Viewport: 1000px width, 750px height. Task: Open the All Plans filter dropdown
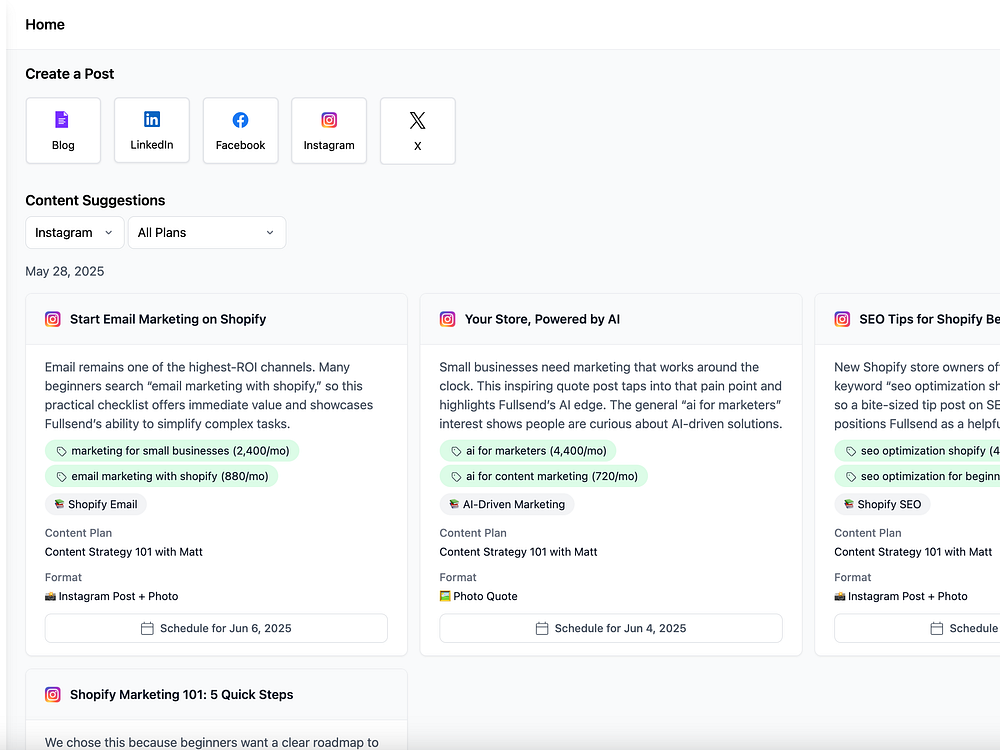pyautogui.click(x=207, y=233)
